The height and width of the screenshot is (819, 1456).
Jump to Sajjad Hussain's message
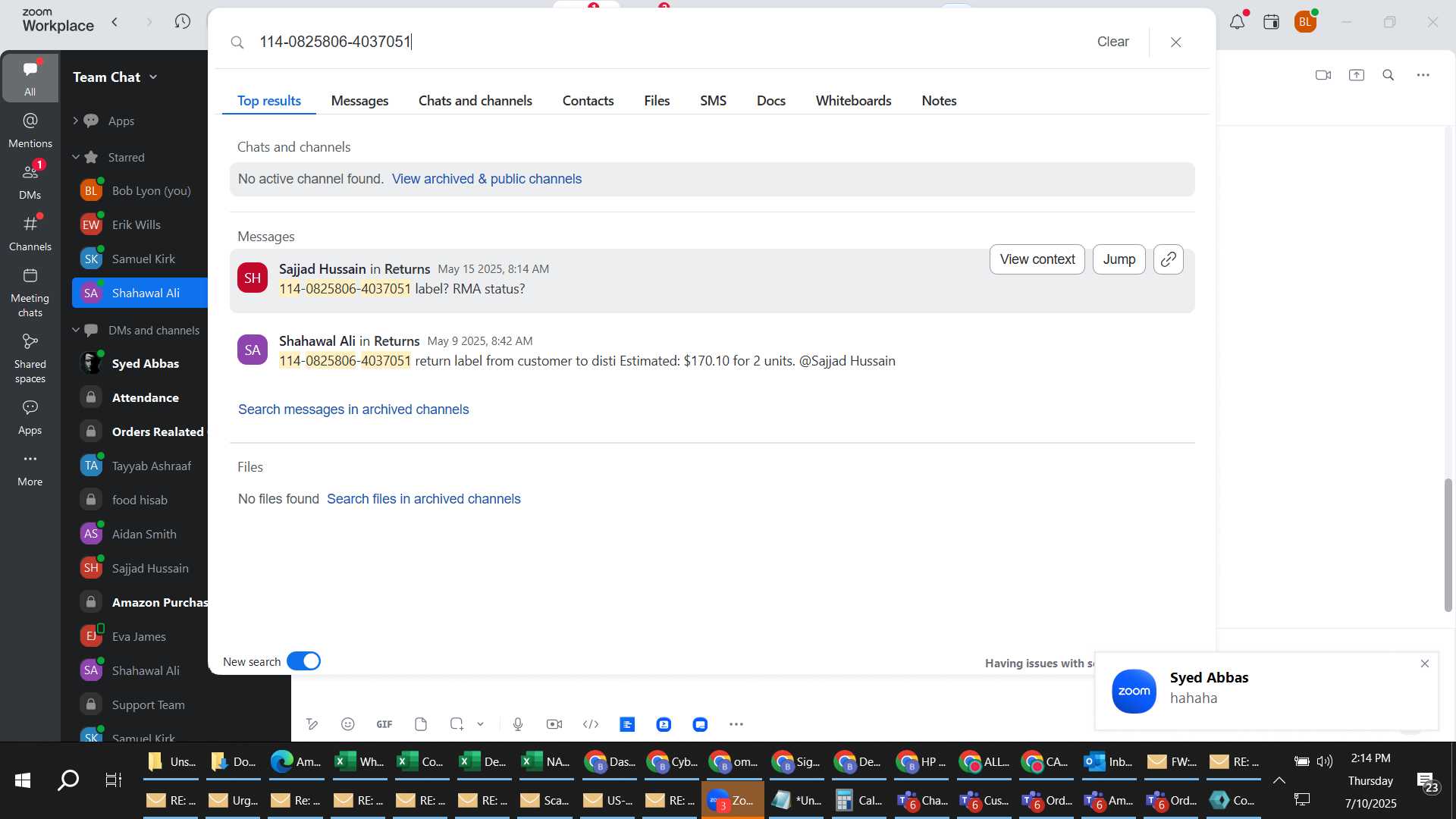1119,259
